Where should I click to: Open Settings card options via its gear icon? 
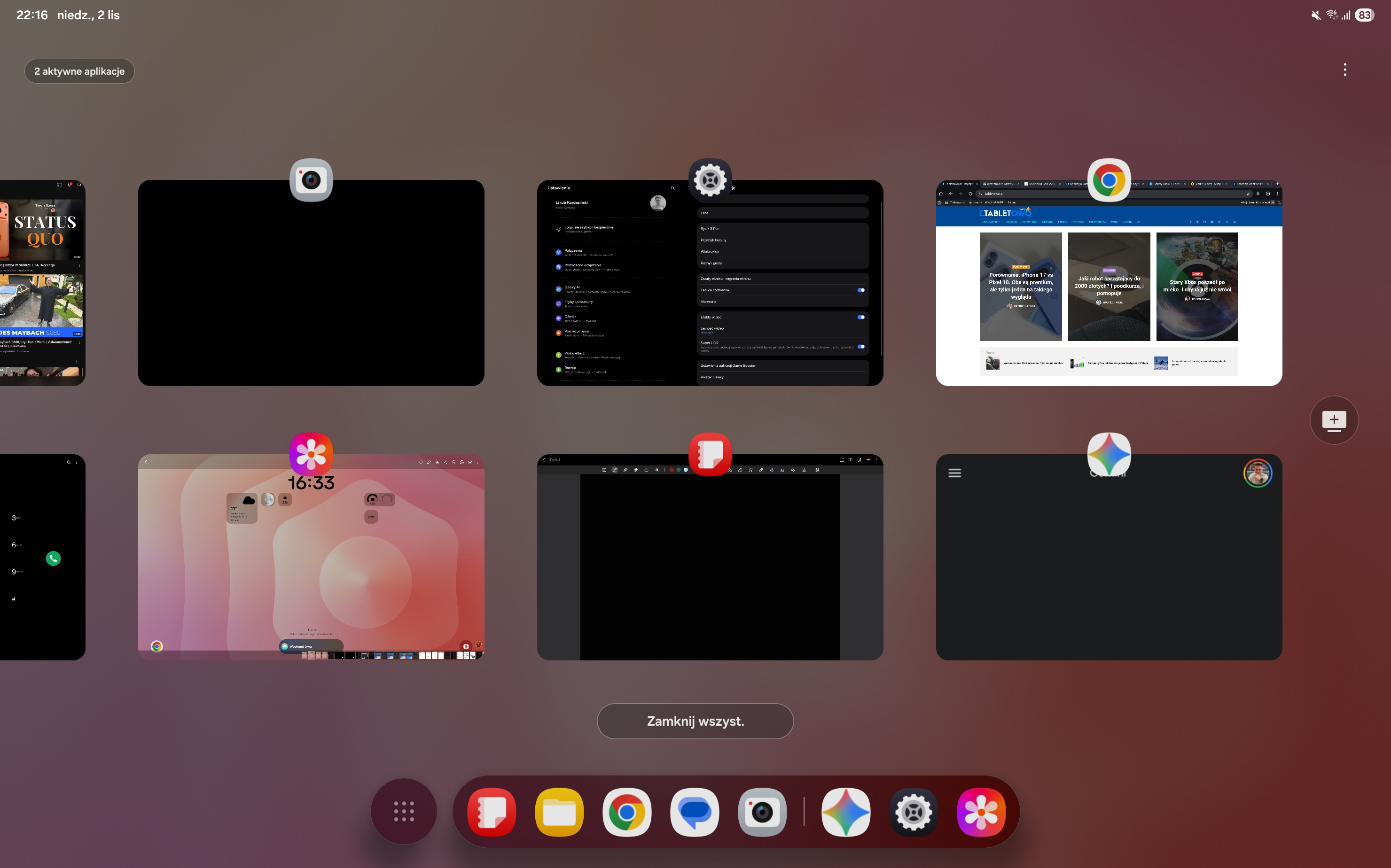coord(710,180)
